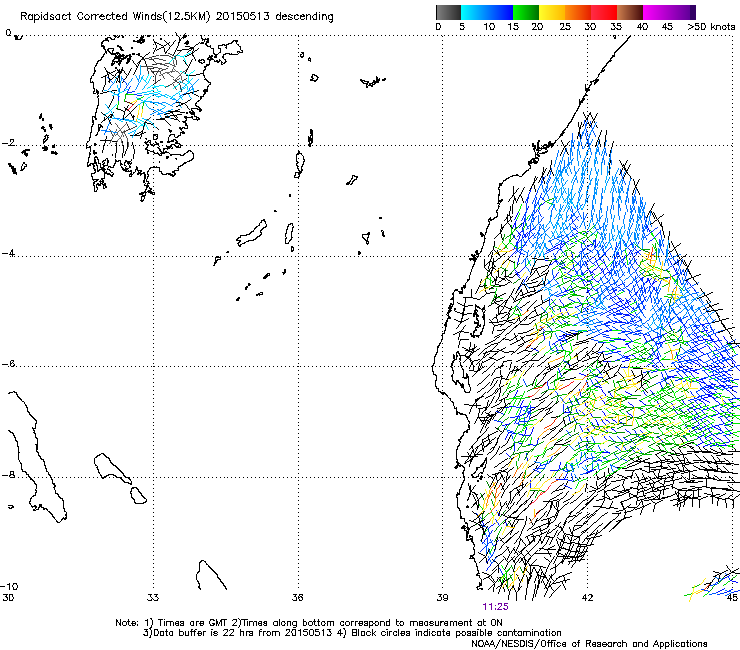Click the yellow 20-25 knots legend swatch
Viewport: 740px width, 650px height.
point(552,12)
